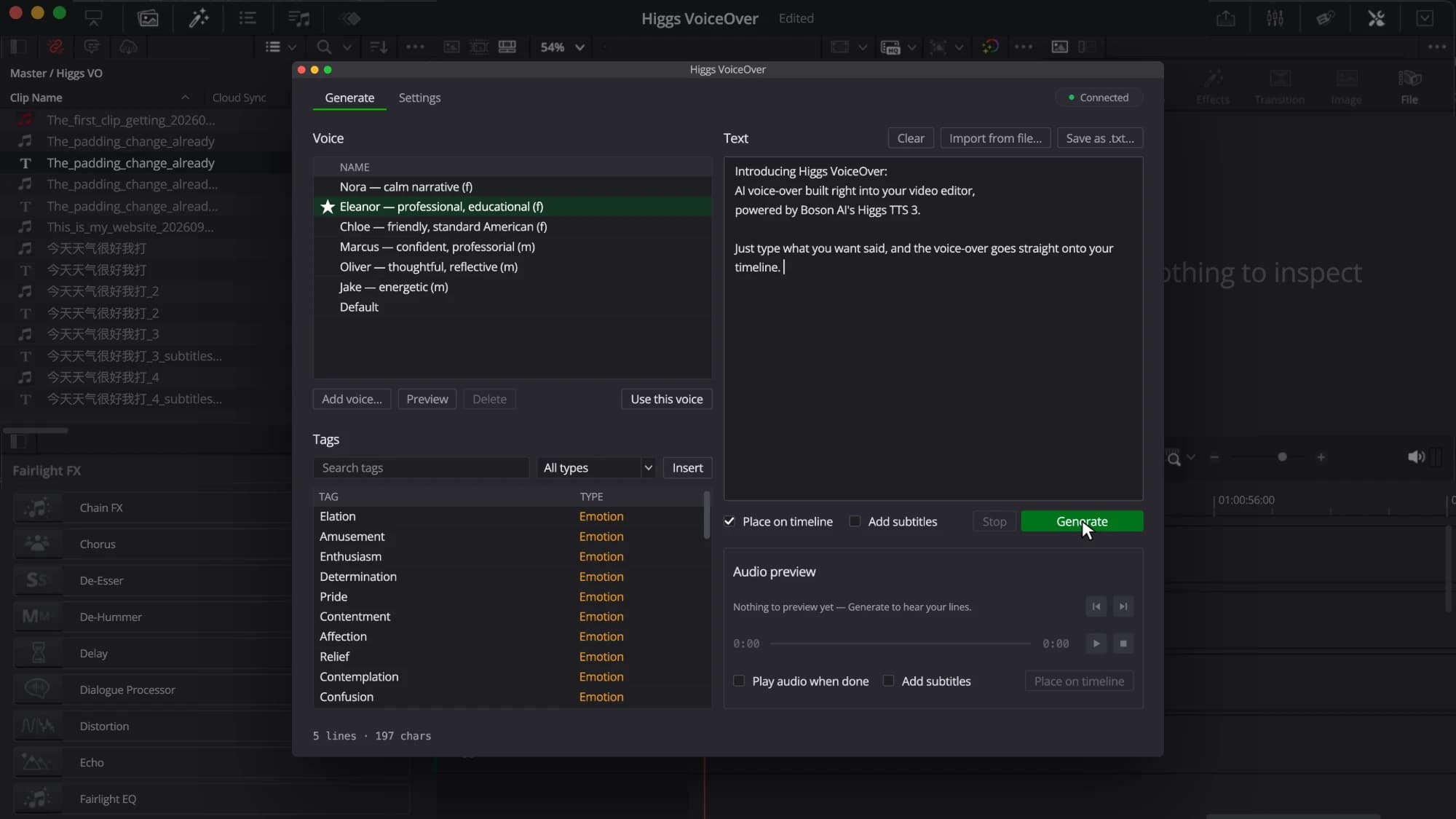Toggle the Media Pool icon in Resolve toolbar

148,18
